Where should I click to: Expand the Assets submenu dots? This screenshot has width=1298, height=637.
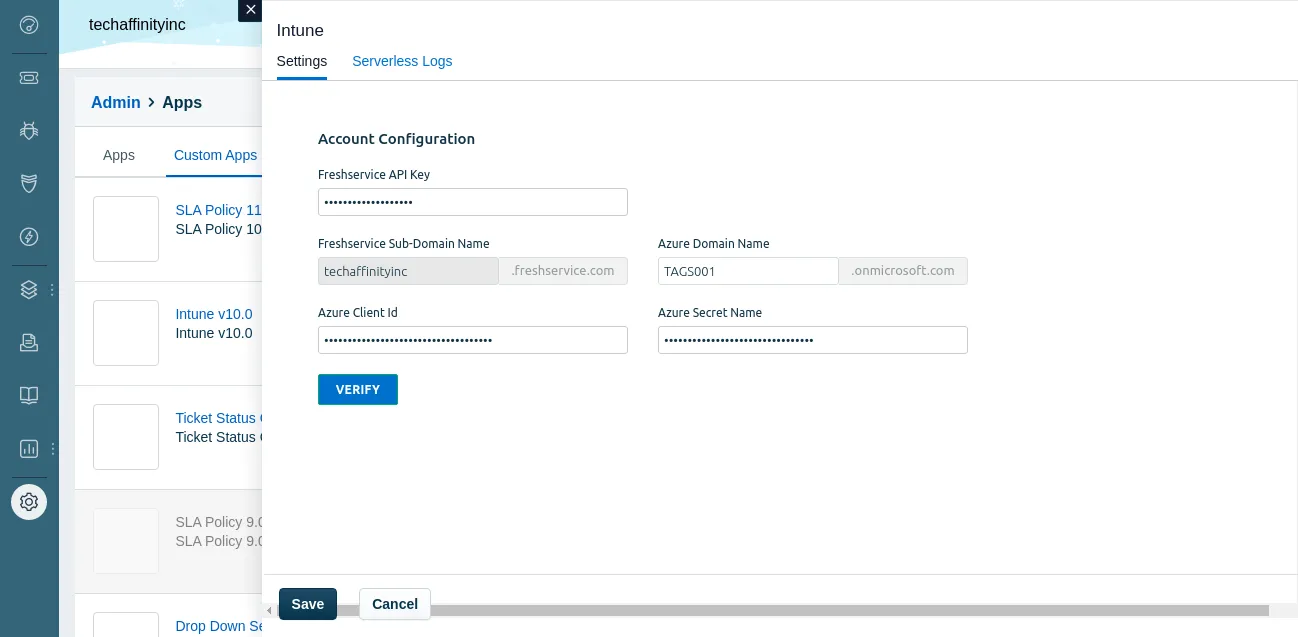tap(52, 289)
